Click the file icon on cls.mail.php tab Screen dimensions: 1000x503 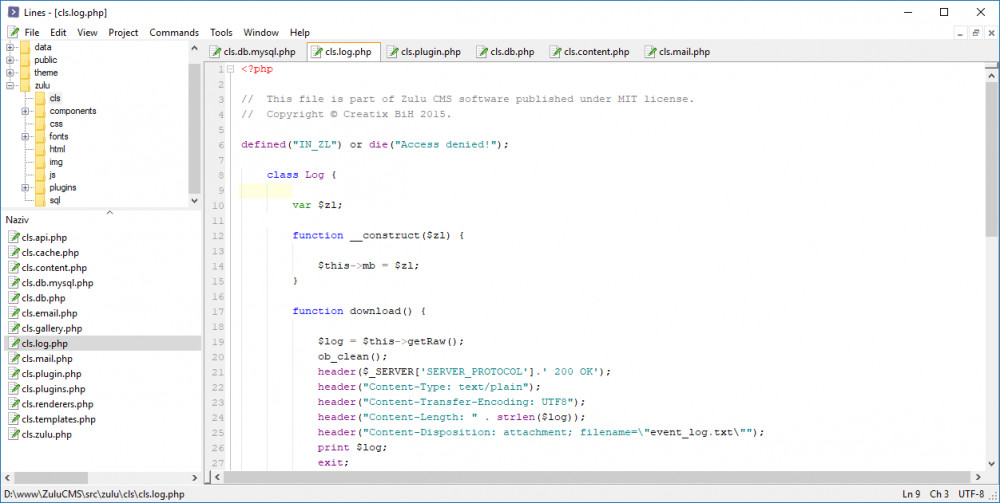651,52
